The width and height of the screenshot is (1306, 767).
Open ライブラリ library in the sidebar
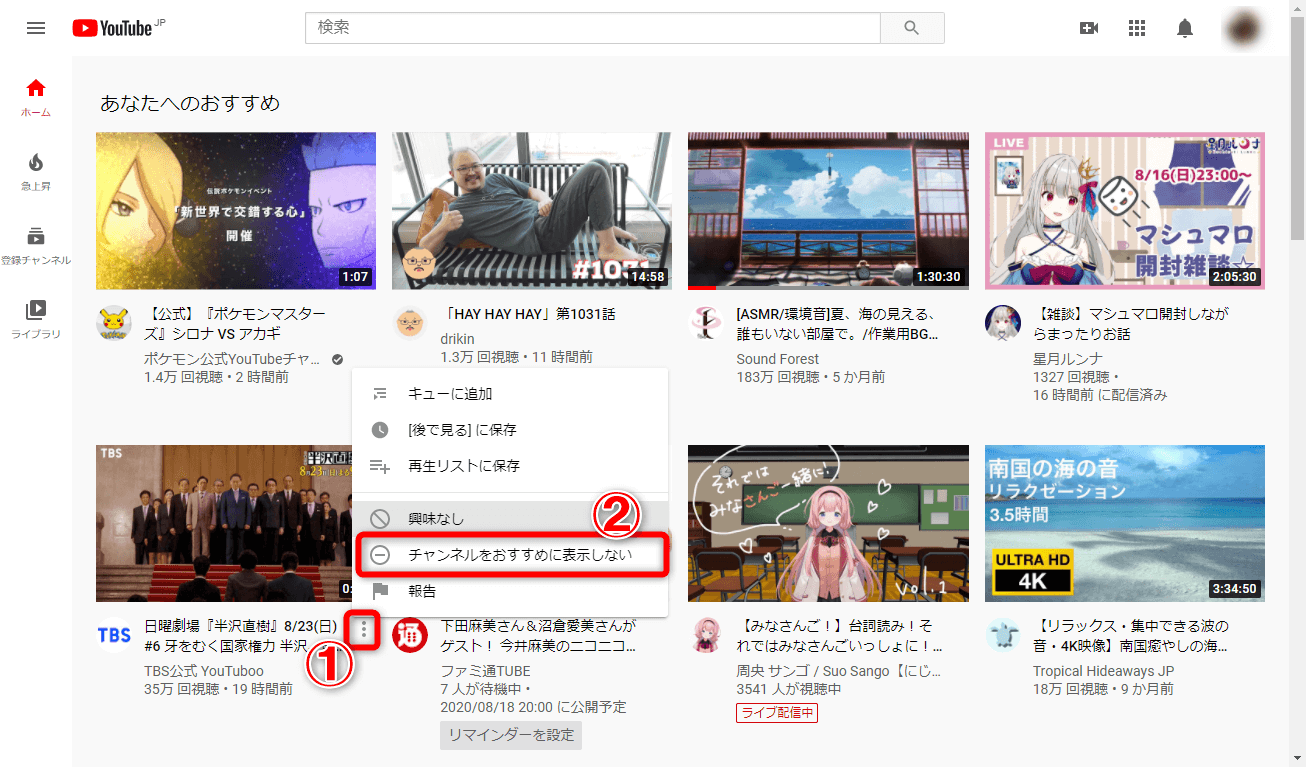point(36,320)
